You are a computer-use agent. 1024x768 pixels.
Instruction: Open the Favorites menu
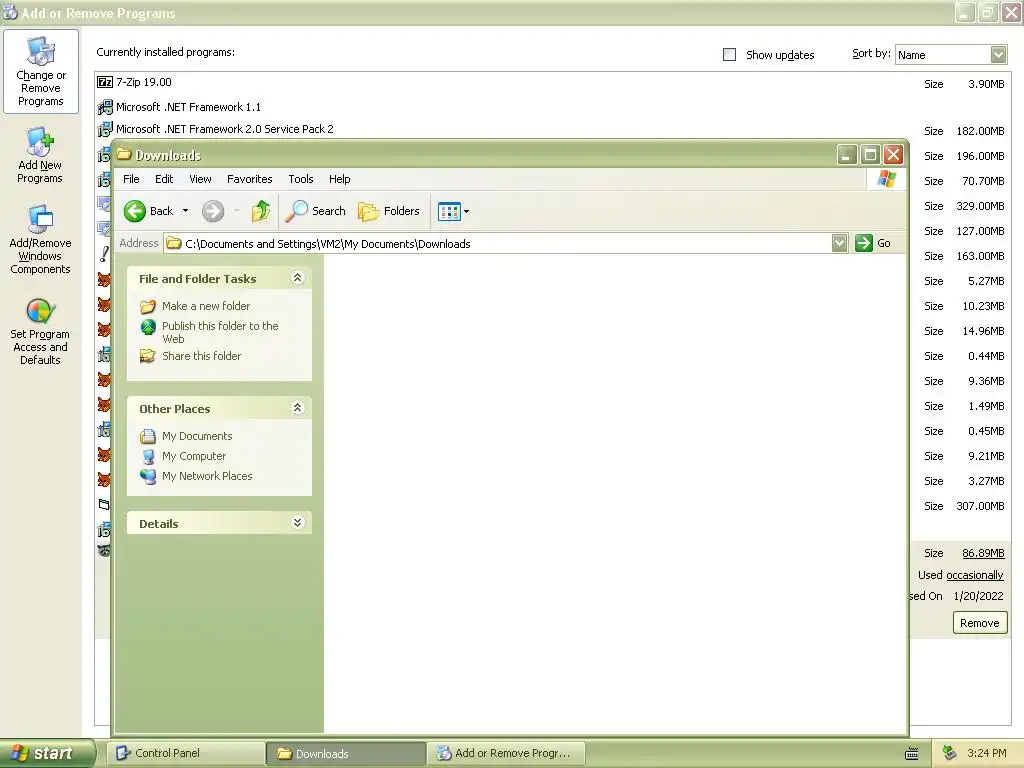coord(249,179)
